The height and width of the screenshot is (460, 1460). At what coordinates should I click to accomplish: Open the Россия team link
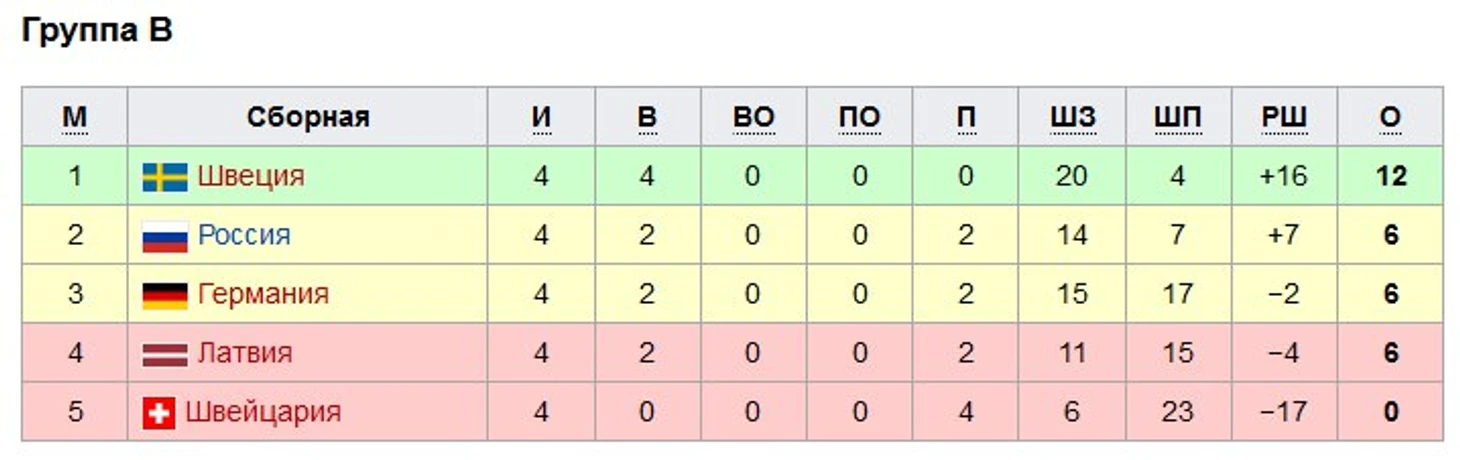click(x=244, y=235)
